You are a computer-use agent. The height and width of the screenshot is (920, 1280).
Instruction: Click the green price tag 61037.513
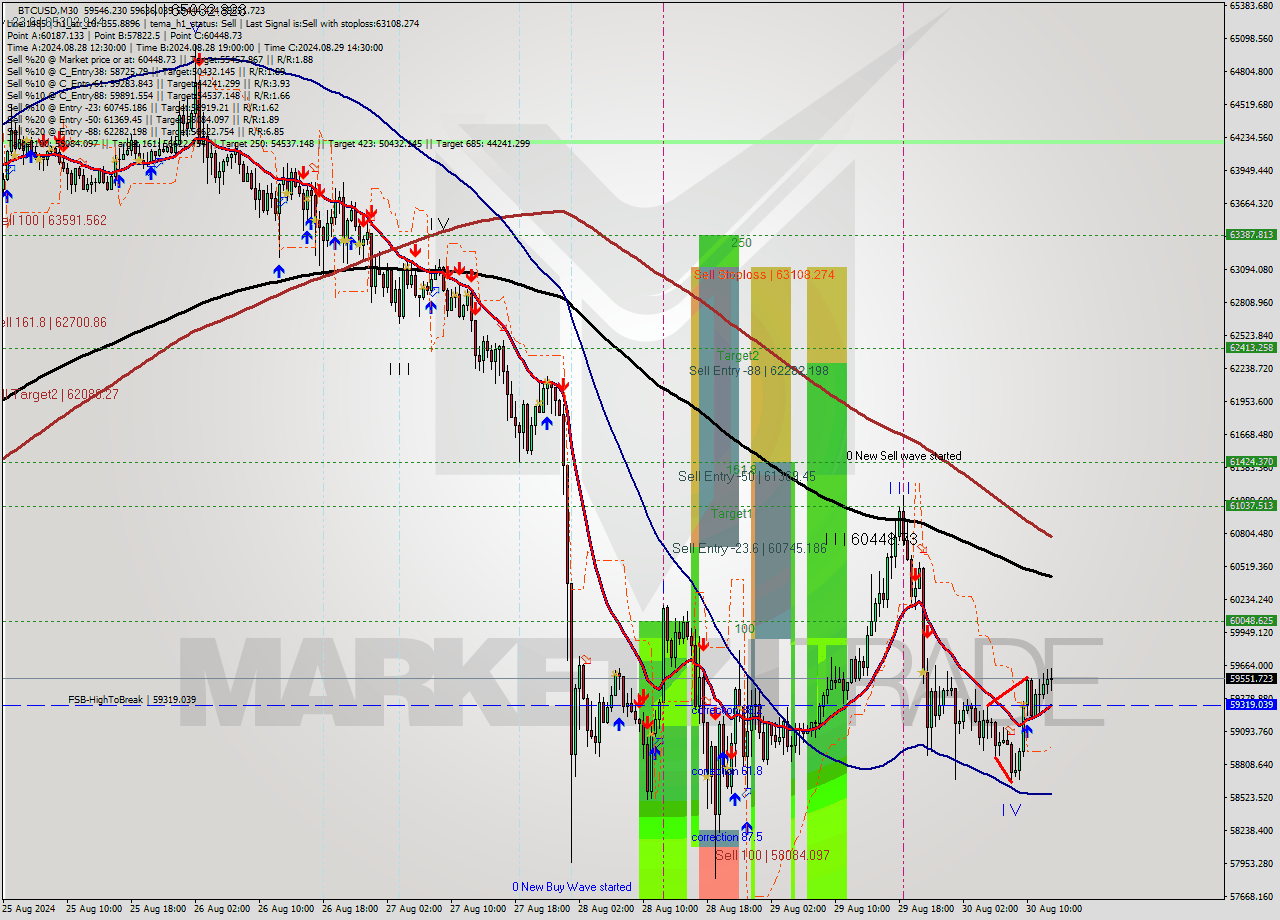tap(1250, 506)
